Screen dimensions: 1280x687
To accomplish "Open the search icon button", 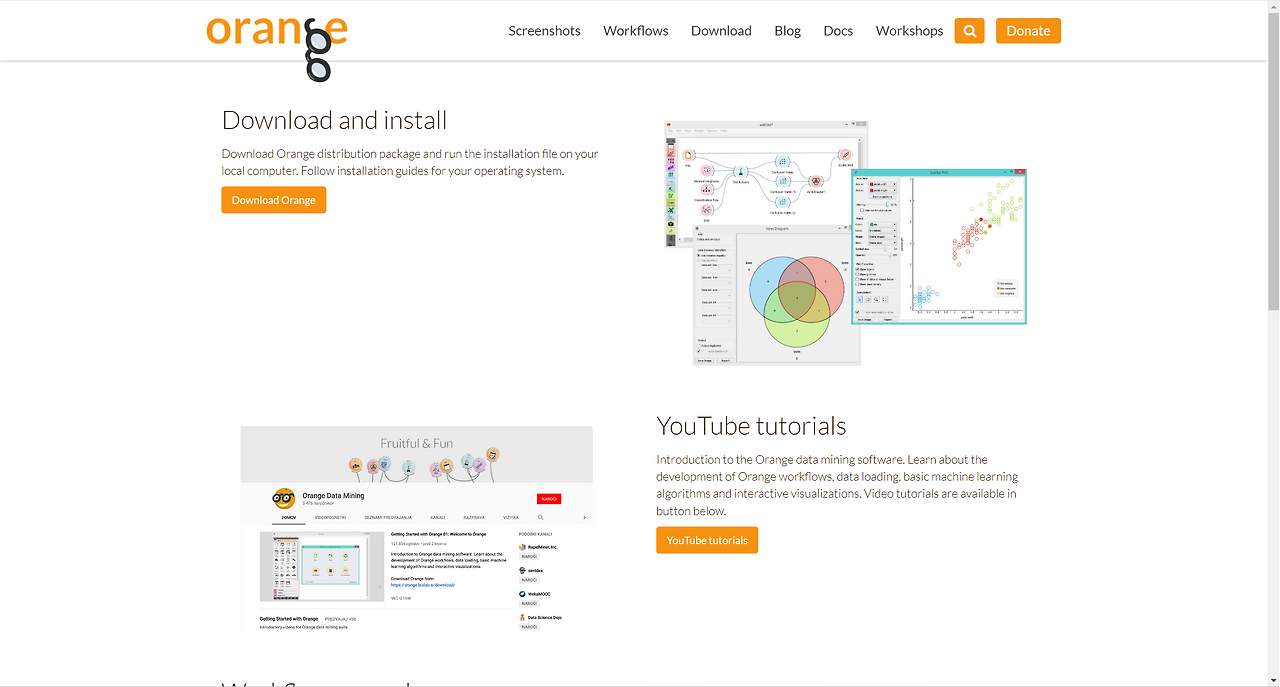I will pos(969,31).
